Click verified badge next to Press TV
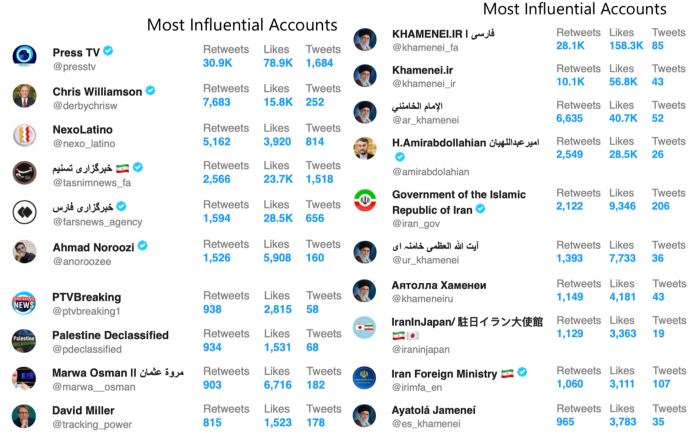 [x=108, y=51]
